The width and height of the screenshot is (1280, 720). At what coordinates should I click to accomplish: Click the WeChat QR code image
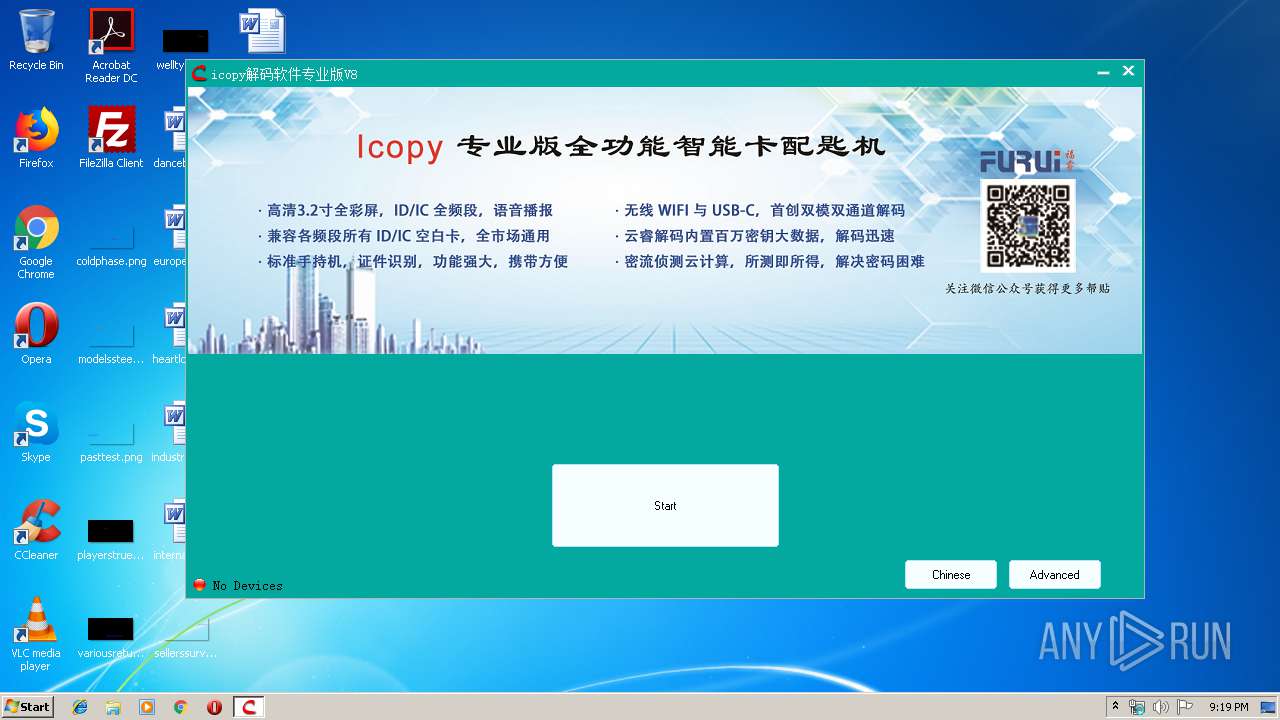[x=1028, y=226]
